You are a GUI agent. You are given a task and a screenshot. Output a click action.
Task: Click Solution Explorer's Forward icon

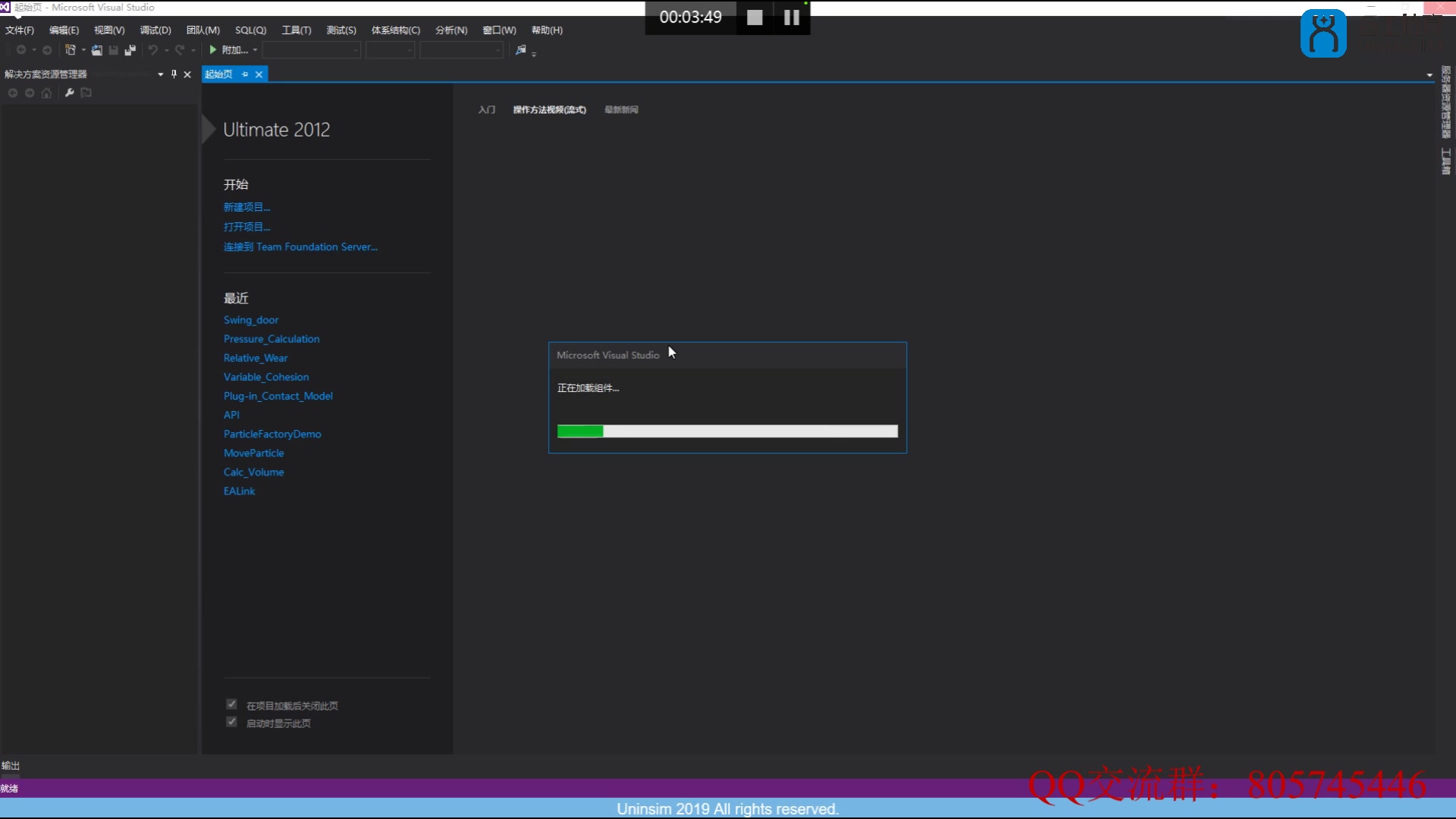(x=30, y=93)
